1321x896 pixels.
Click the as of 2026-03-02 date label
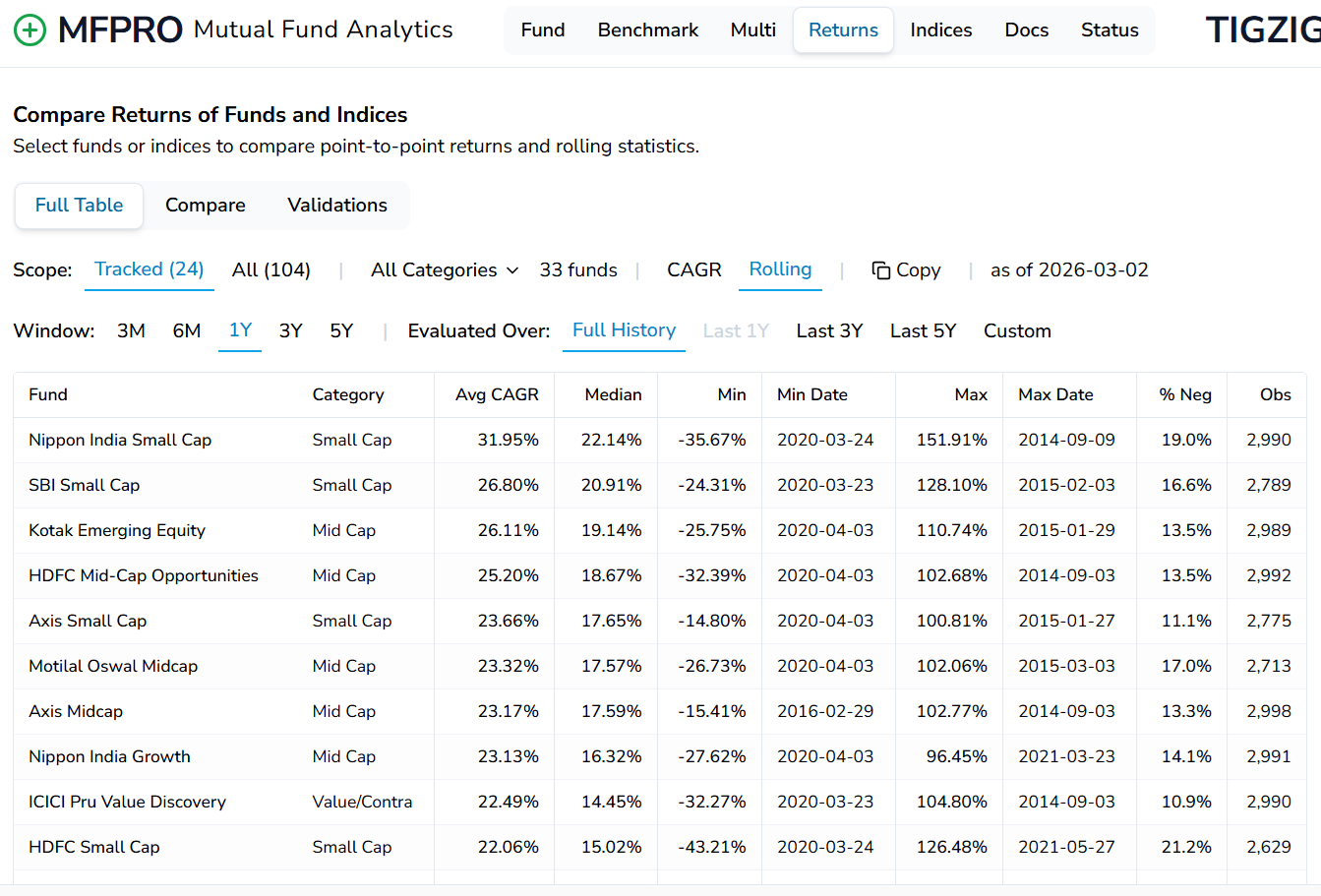(x=1069, y=270)
